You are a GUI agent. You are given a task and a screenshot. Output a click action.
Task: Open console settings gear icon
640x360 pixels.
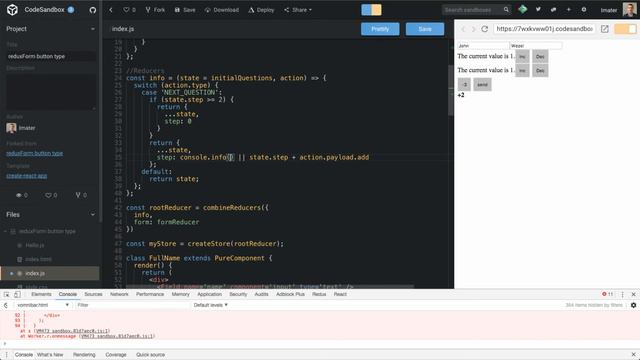pyautogui.click(x=633, y=305)
